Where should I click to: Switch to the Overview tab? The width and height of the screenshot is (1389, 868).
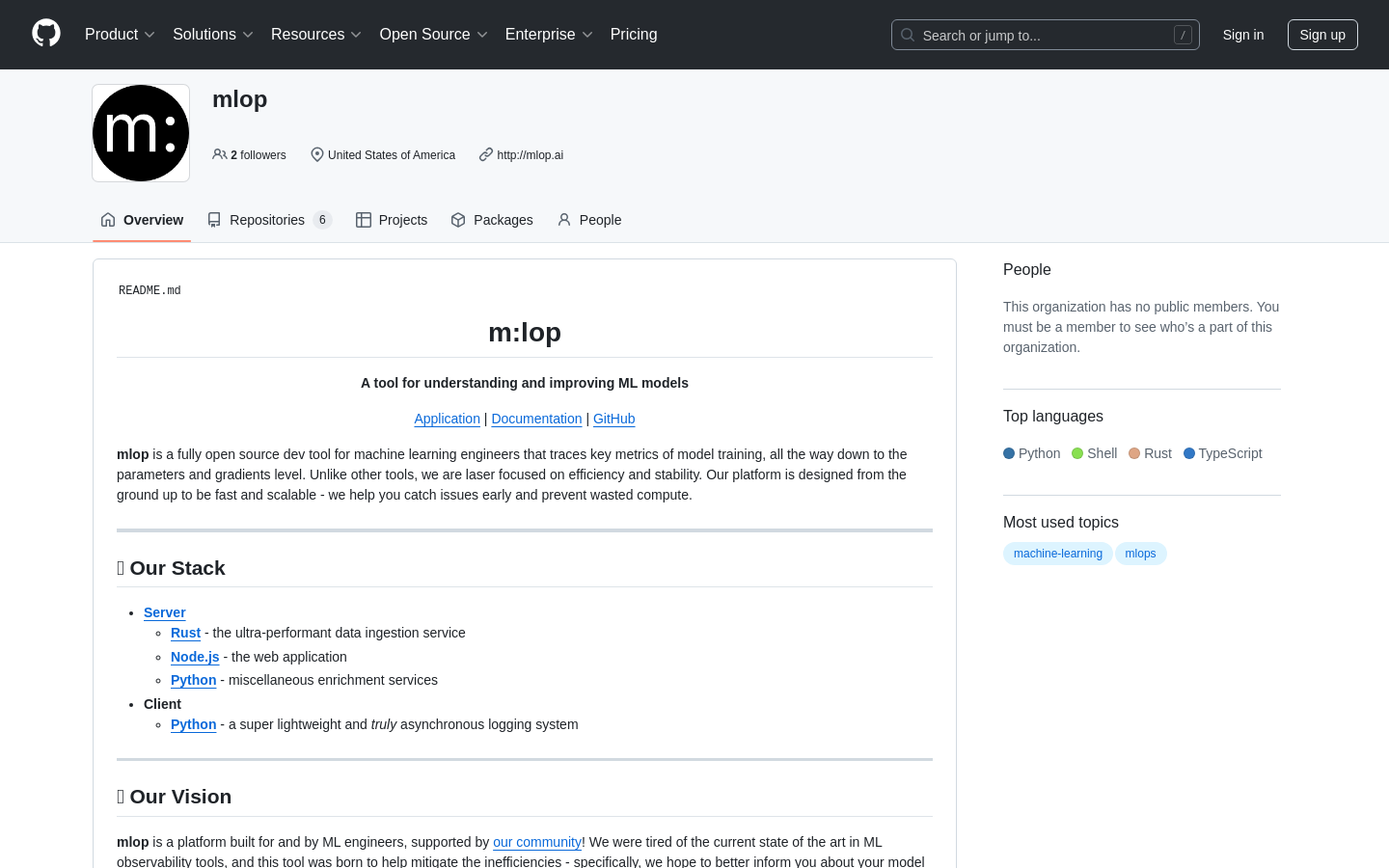tap(142, 220)
